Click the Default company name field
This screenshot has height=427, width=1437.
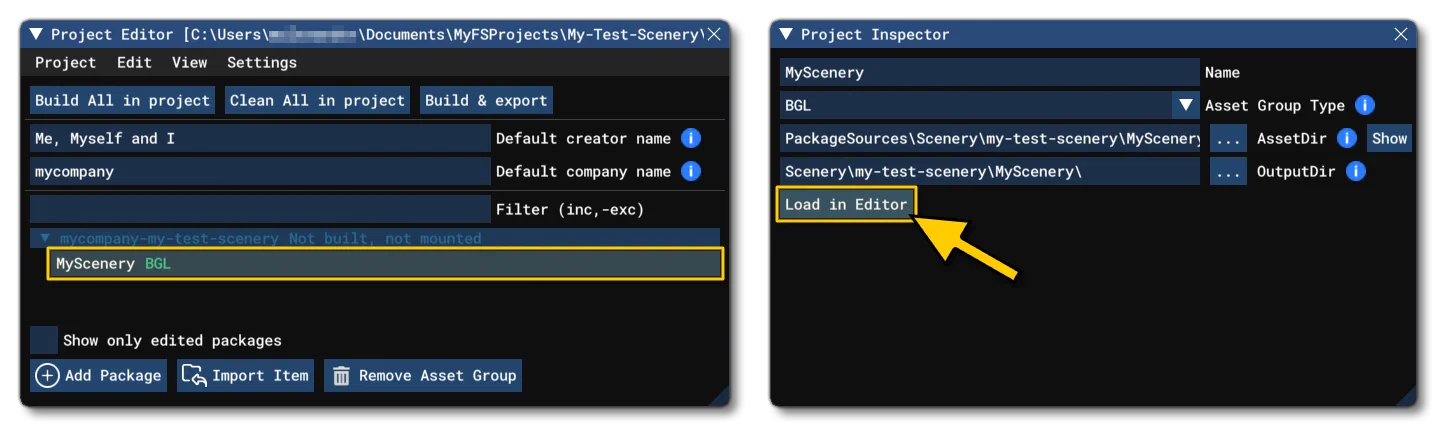click(x=260, y=171)
